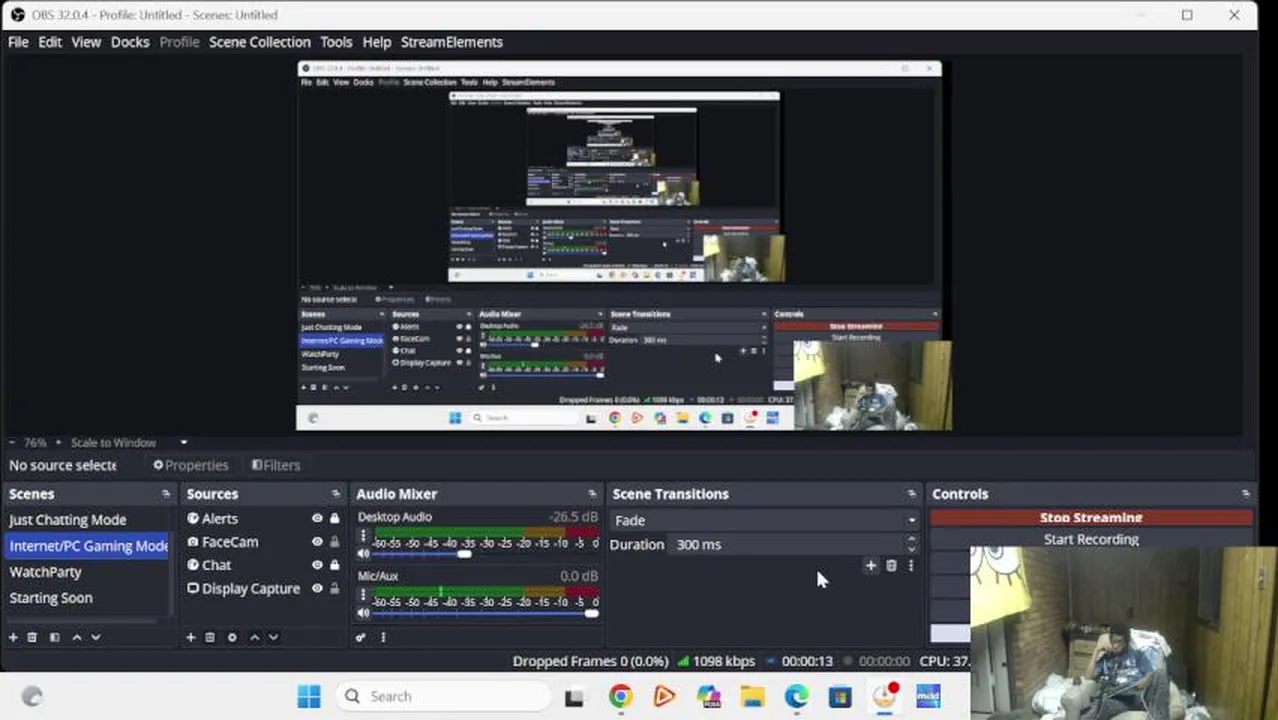
Task: Toggle the FaceCam source lock
Action: (x=334, y=542)
